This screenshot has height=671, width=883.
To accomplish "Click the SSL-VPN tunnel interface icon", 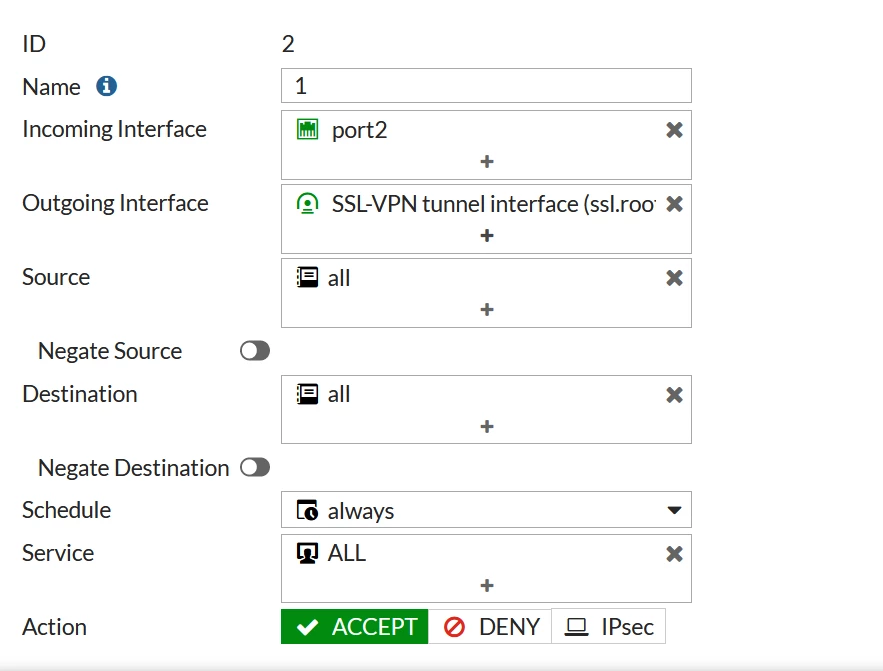I will [307, 203].
